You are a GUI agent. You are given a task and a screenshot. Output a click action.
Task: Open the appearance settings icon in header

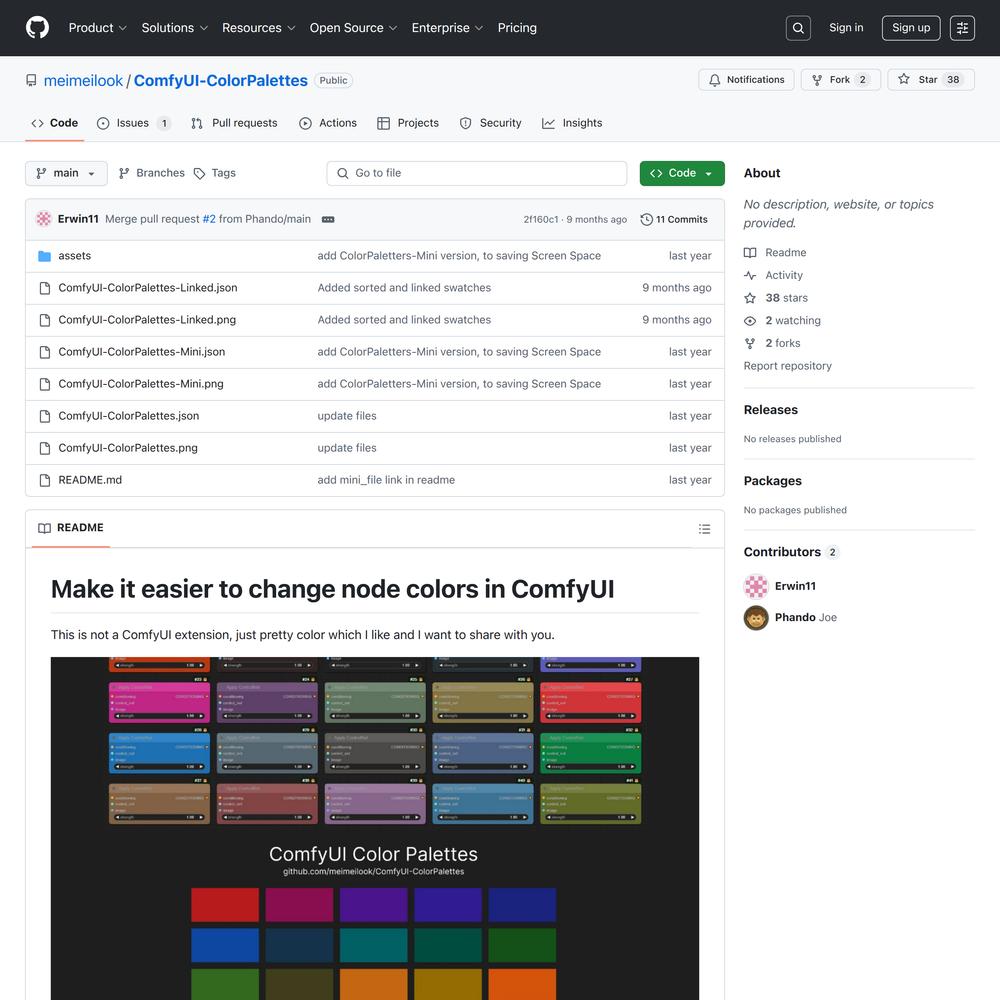[x=962, y=28]
